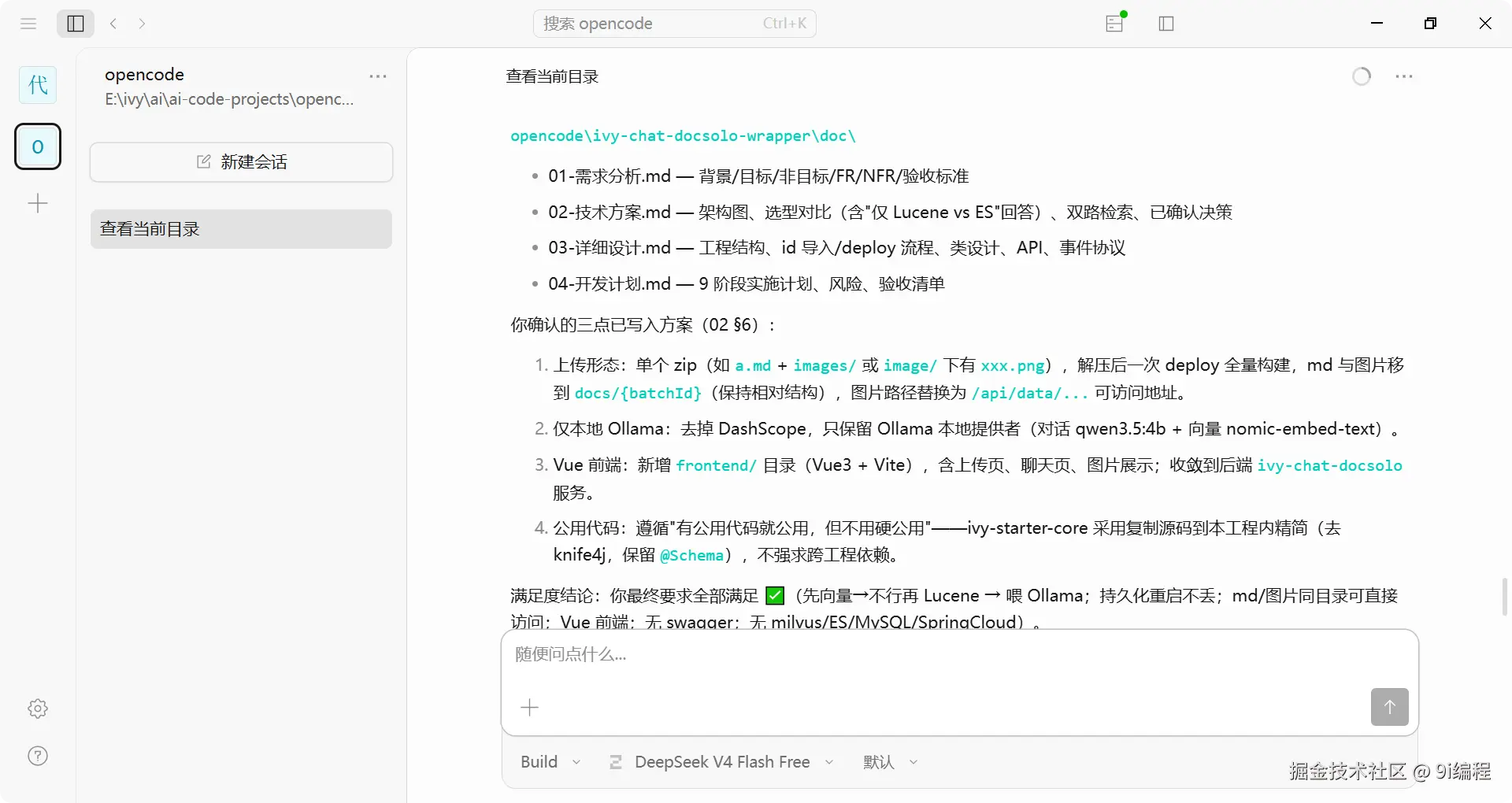Open the status panel icon with green dot

point(1115,23)
